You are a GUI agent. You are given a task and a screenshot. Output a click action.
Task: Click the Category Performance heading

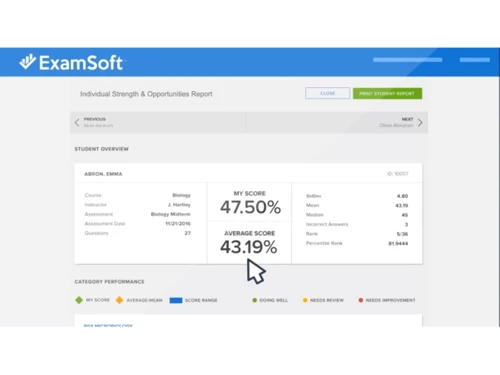click(x=109, y=282)
